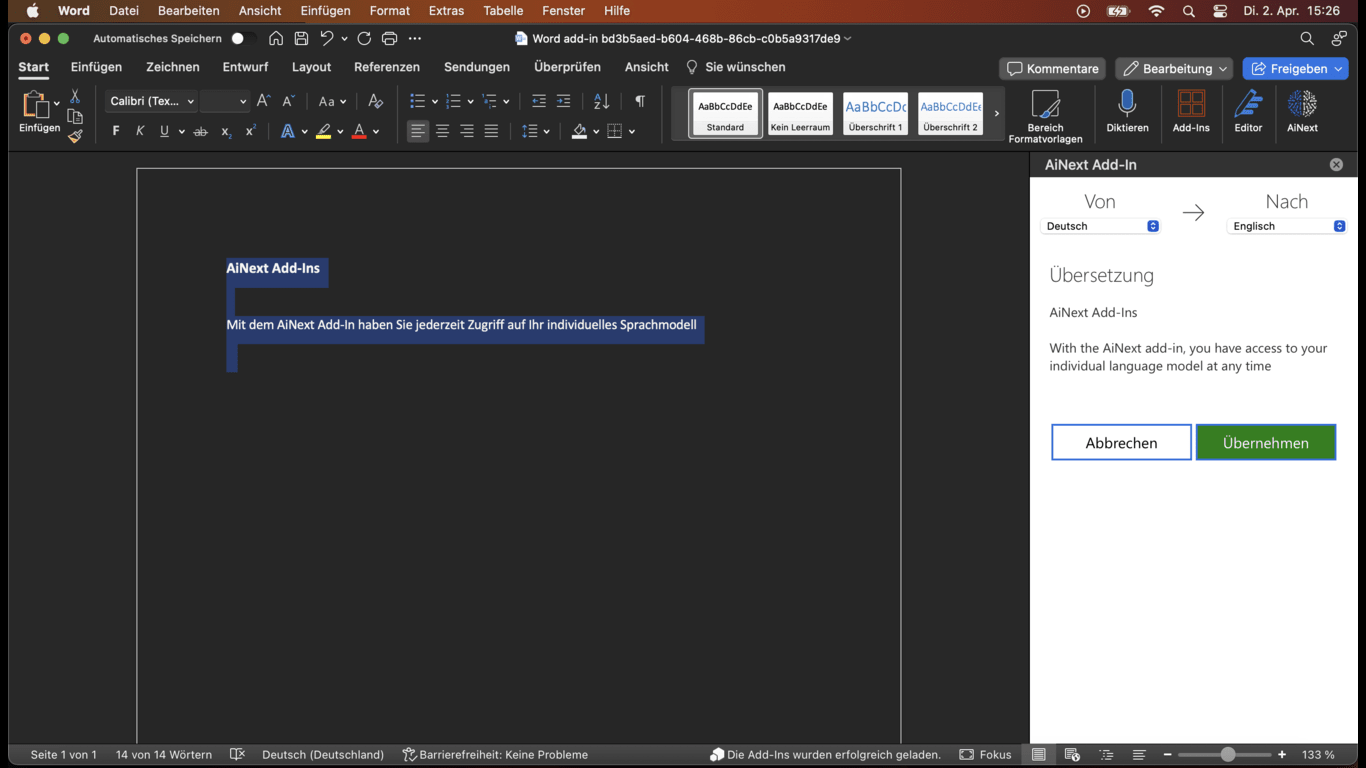Switch to outline view in status bar

pos(1106,755)
